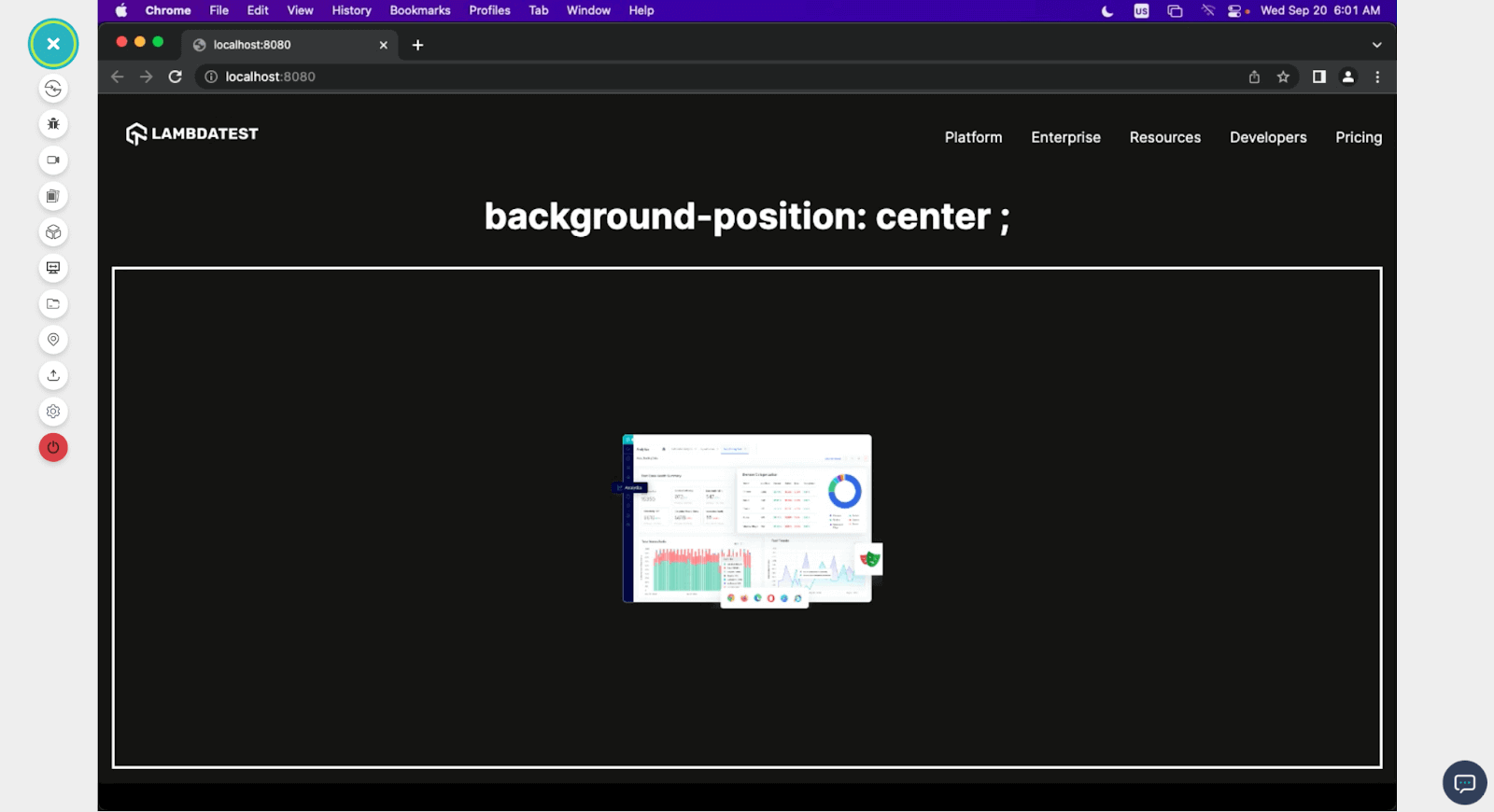Go forward using the browser forward arrow
Viewport: 1494px width, 812px height.
coord(146,77)
